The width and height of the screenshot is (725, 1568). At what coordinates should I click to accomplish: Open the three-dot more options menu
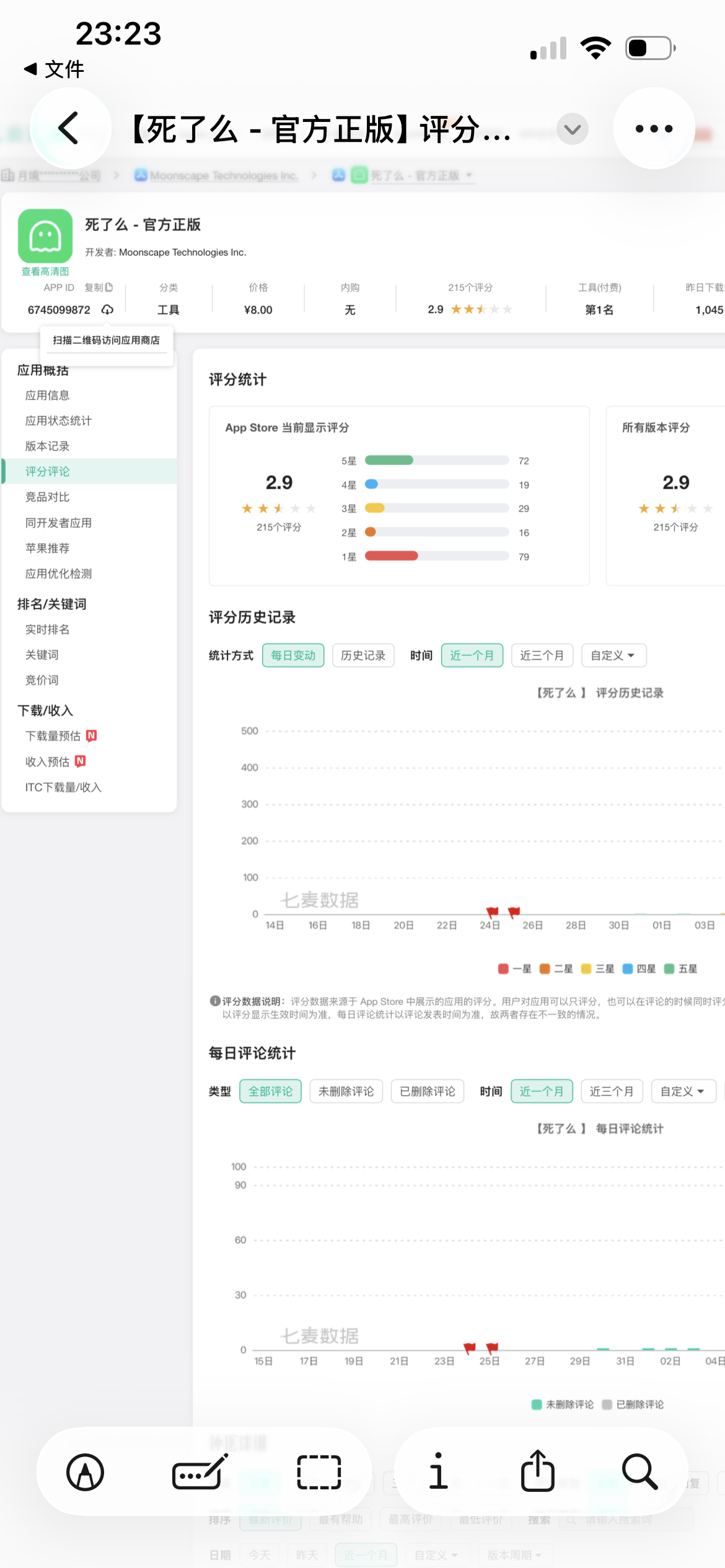653,128
